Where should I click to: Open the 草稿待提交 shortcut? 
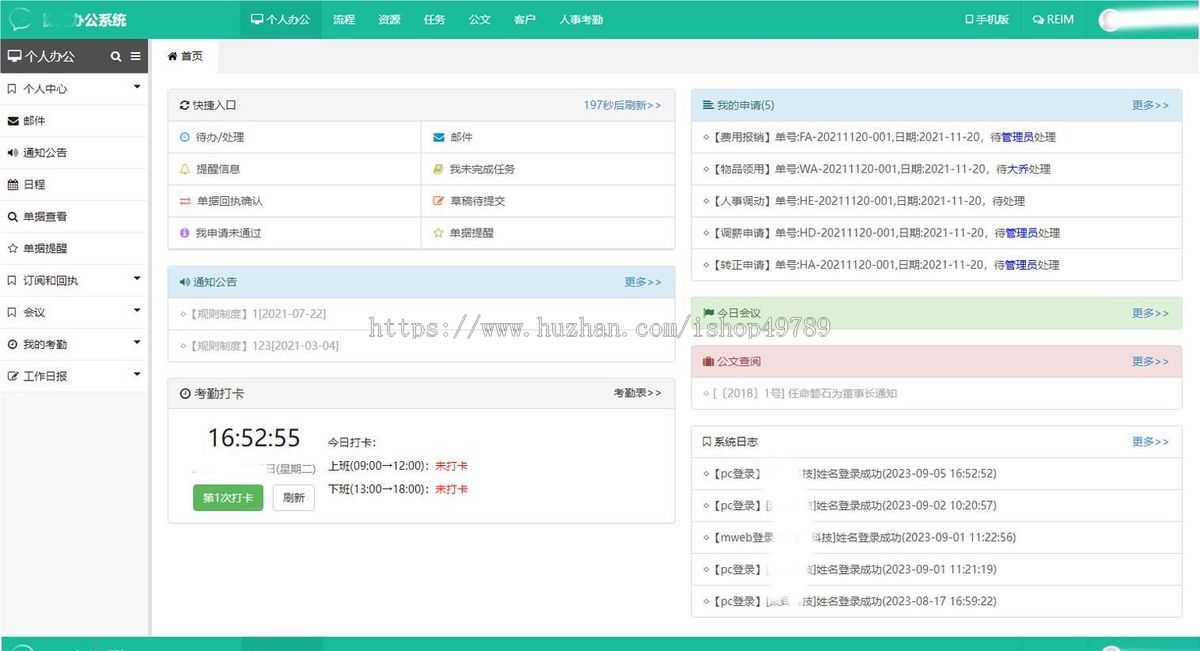[548, 201]
